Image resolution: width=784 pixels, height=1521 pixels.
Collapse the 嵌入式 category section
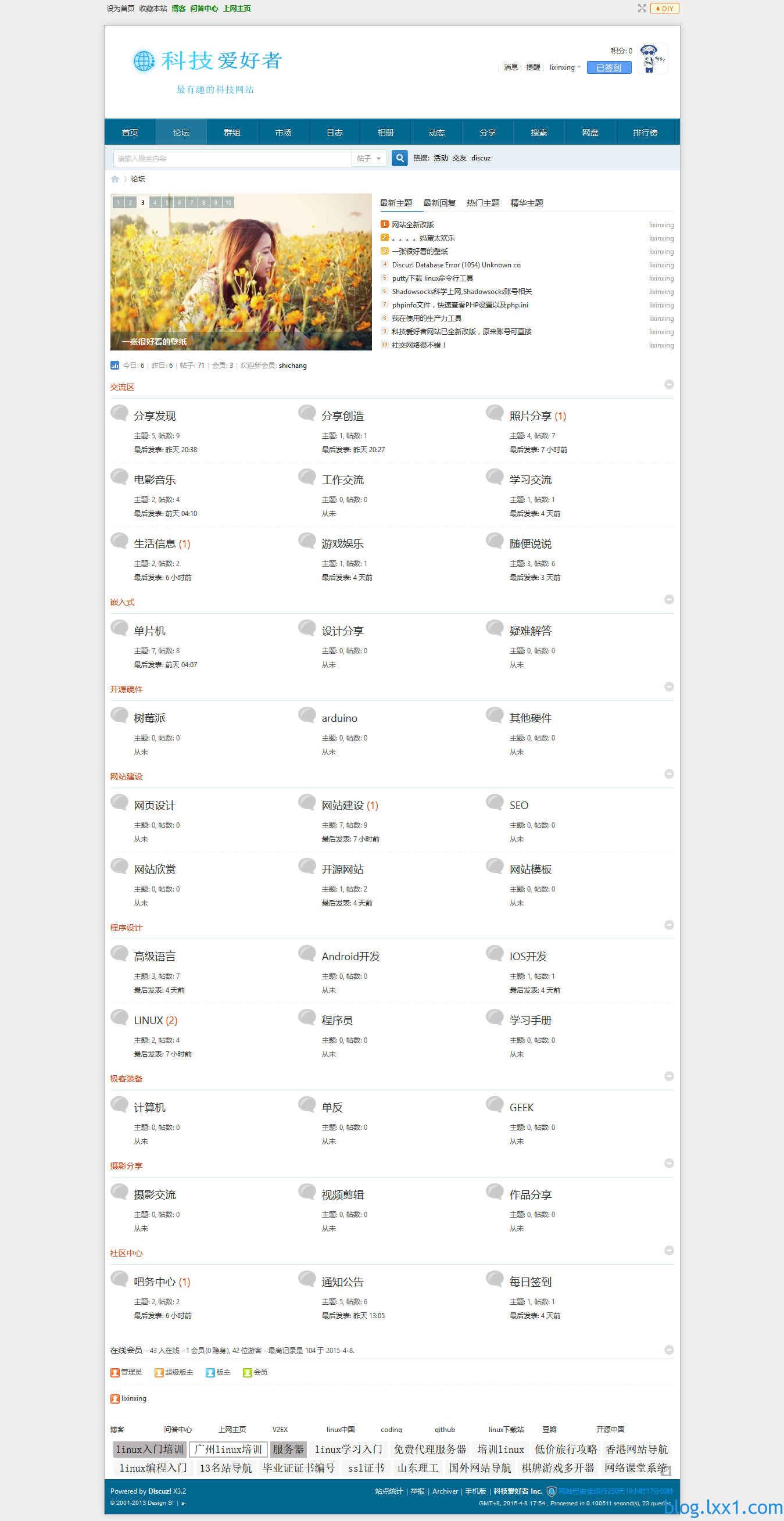[x=669, y=599]
